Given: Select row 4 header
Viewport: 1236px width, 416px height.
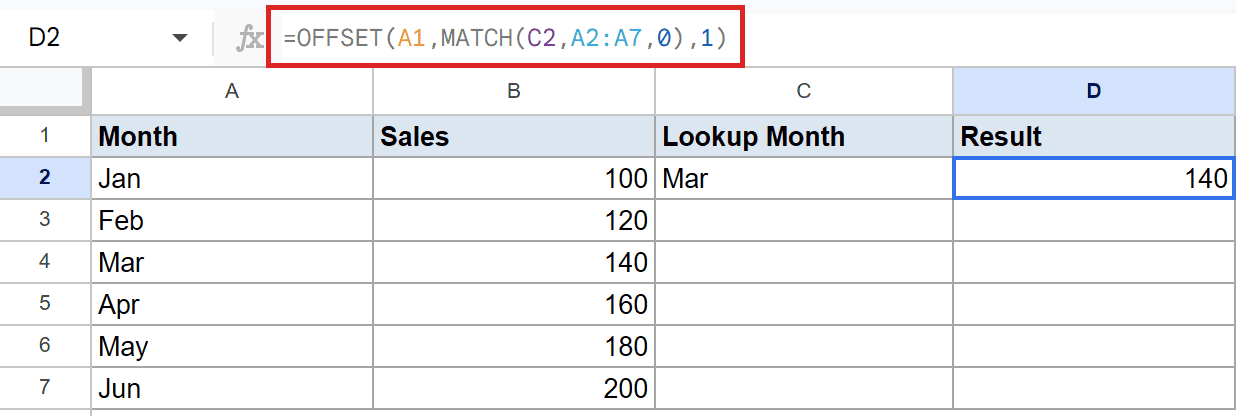Looking at the screenshot, I should [x=45, y=262].
